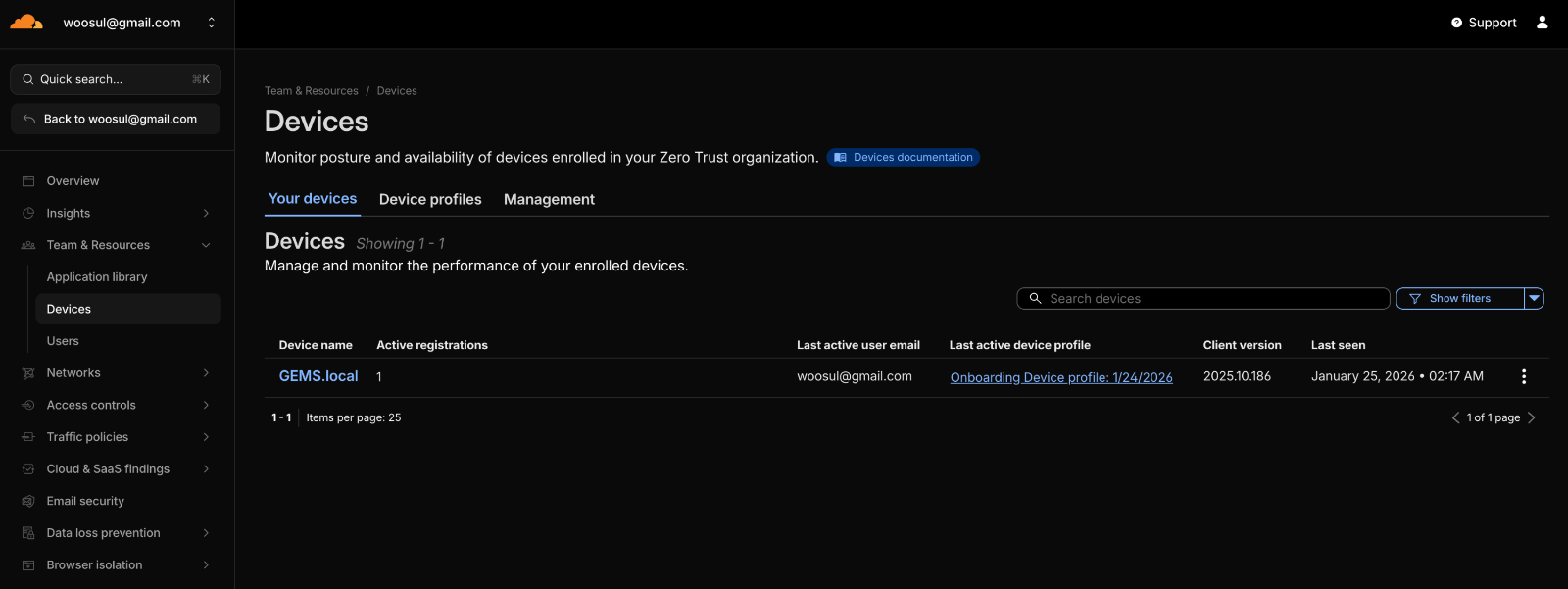Click the Traffic policies sidebar icon

click(28, 437)
